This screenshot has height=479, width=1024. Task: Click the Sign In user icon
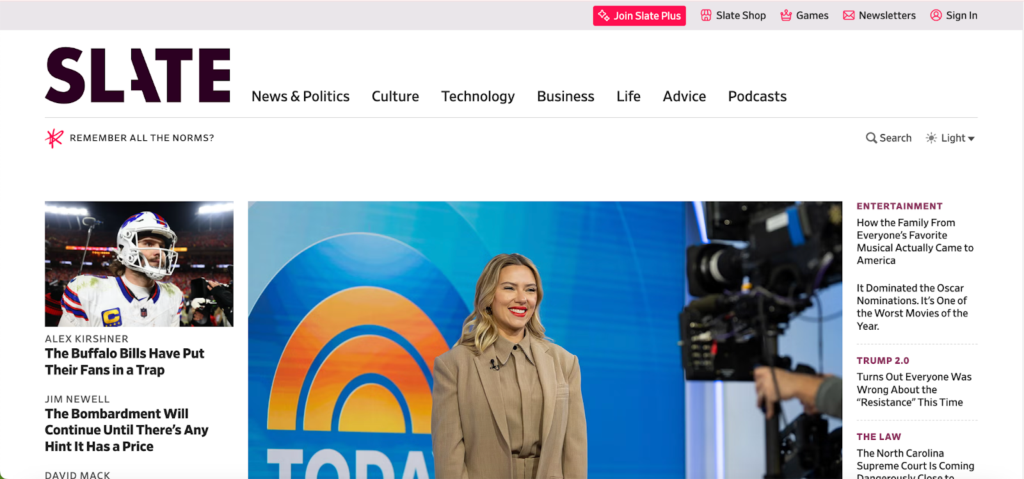coord(936,15)
